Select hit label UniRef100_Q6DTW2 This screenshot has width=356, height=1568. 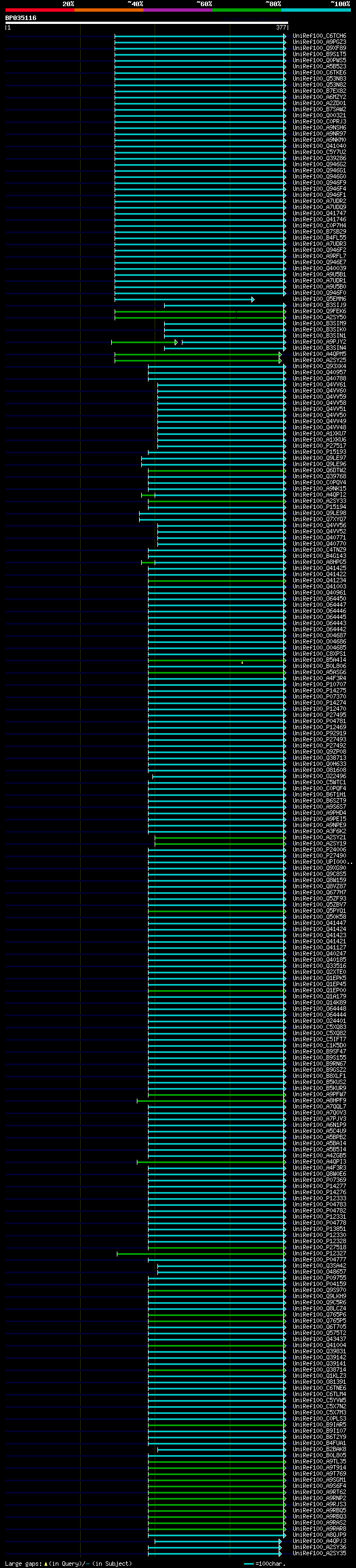click(319, 470)
